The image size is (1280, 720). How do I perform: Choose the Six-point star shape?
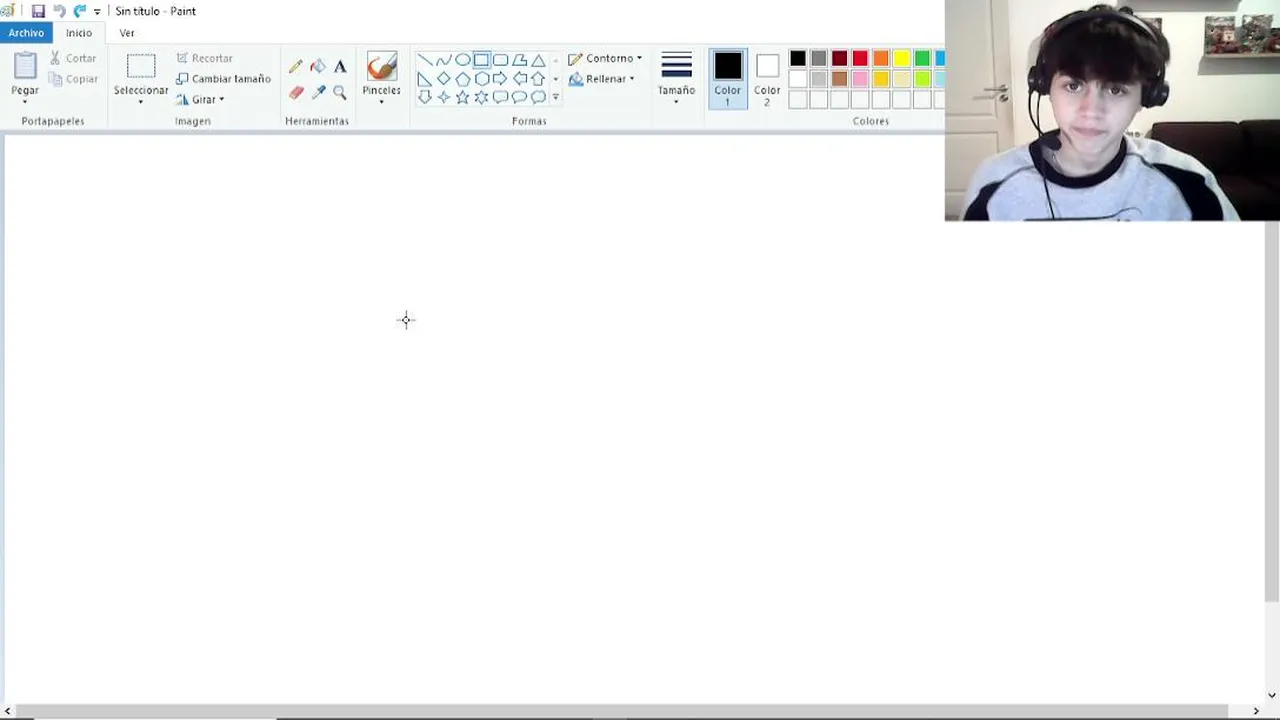(x=482, y=97)
